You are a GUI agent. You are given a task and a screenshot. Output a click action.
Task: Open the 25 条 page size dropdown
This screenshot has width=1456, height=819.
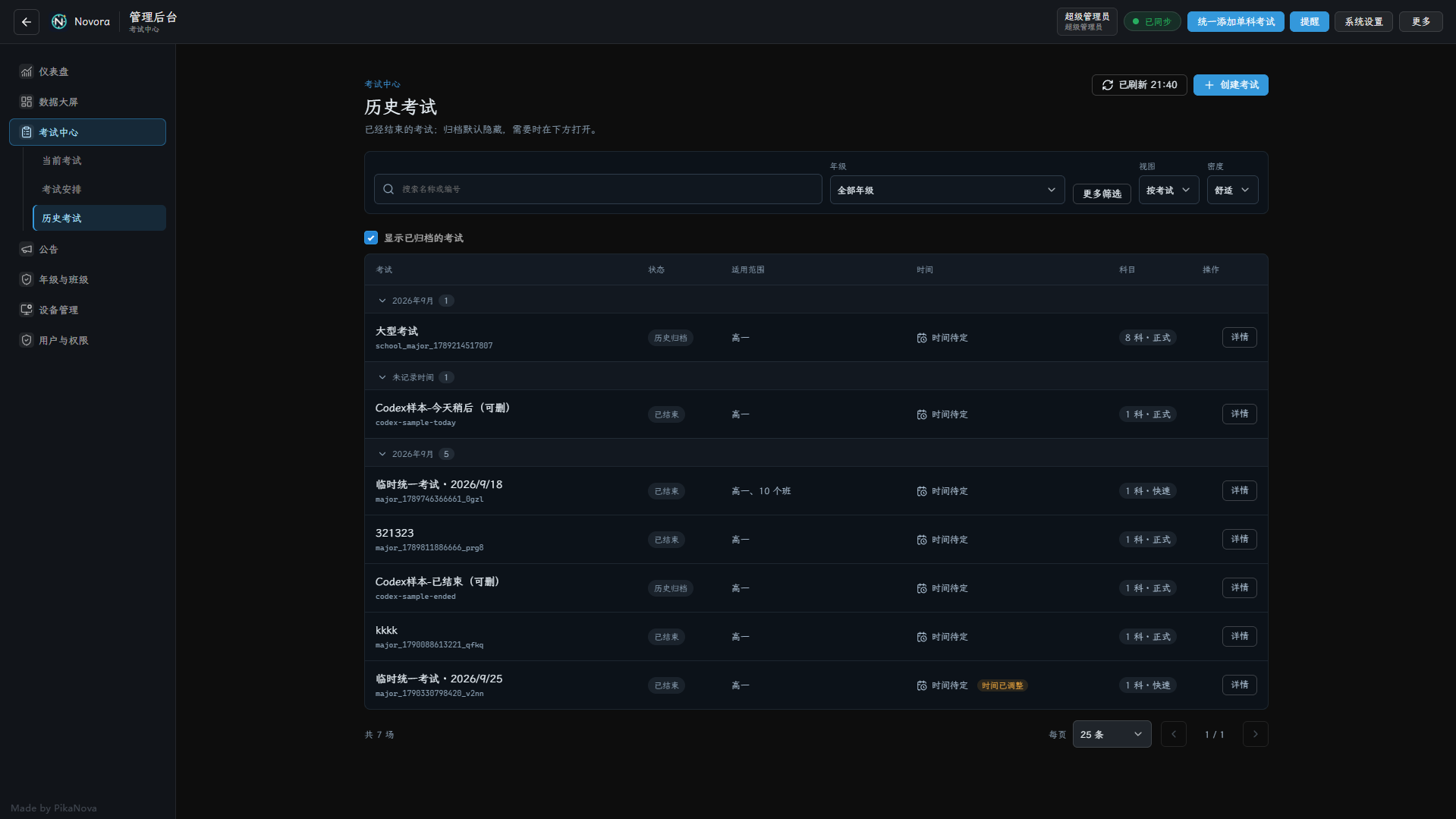click(x=1112, y=734)
